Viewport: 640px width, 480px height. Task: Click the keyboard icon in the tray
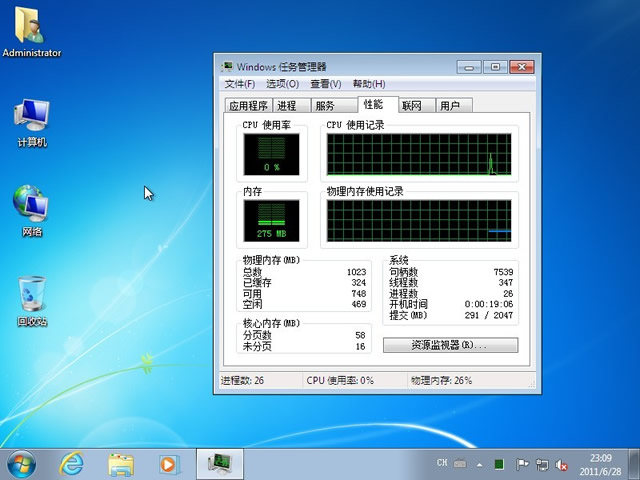point(460,464)
